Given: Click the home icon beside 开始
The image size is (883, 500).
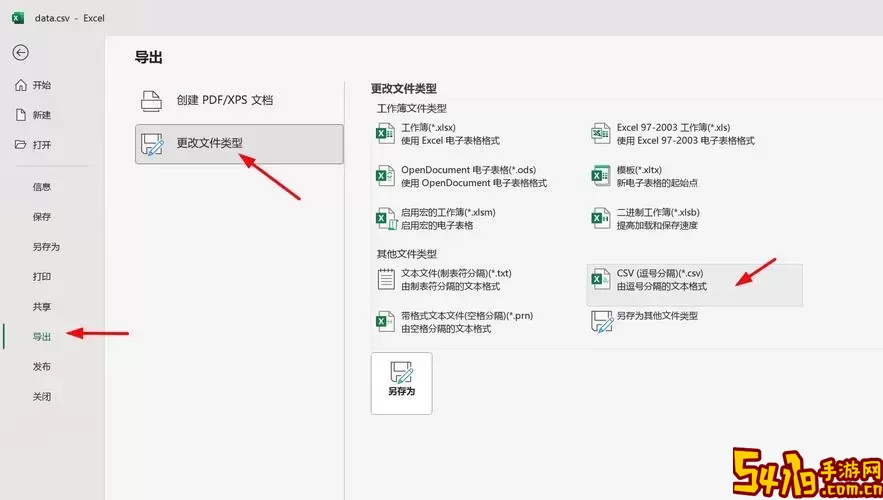Looking at the screenshot, I should point(21,85).
